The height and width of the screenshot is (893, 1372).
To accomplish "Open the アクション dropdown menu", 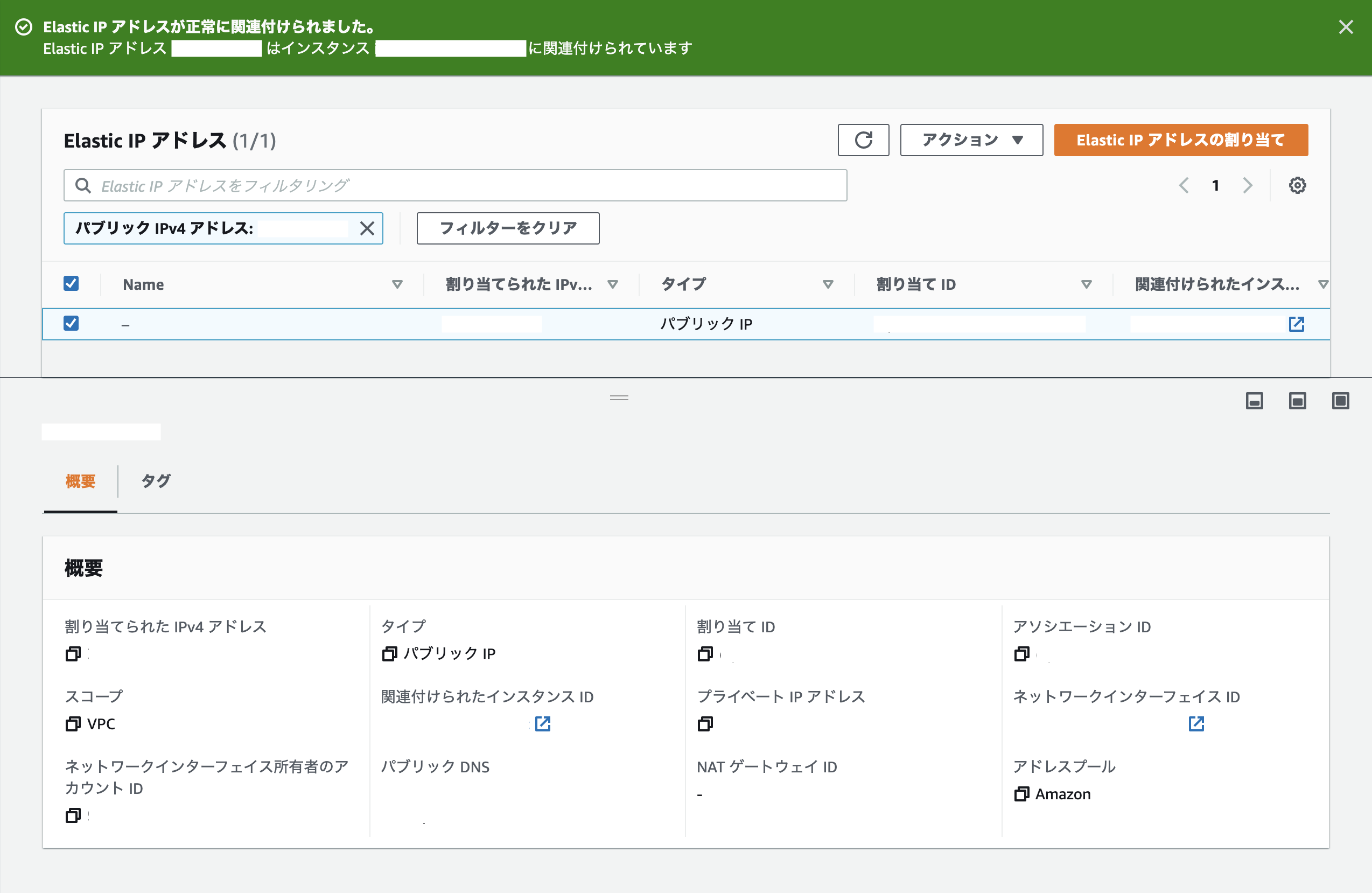I will [971, 140].
